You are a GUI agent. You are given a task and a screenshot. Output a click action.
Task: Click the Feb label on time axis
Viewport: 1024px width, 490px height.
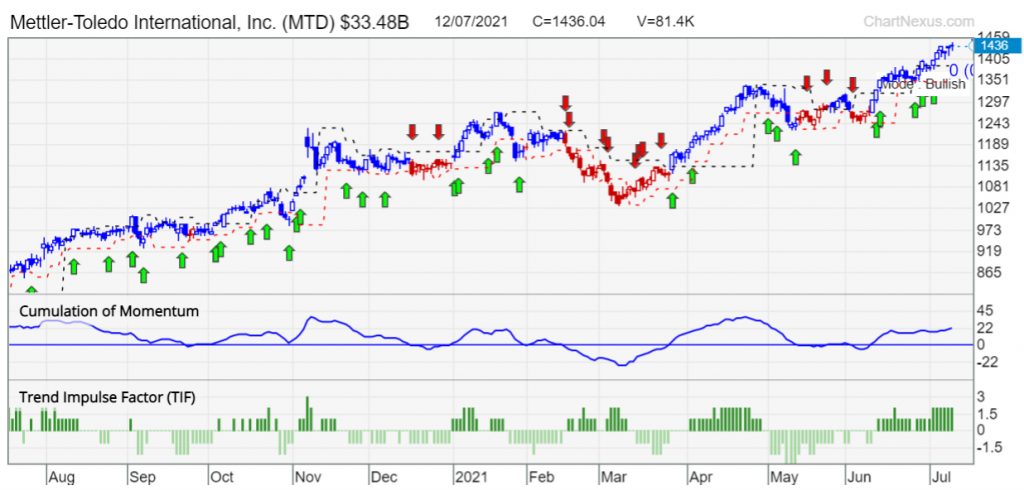point(541,478)
